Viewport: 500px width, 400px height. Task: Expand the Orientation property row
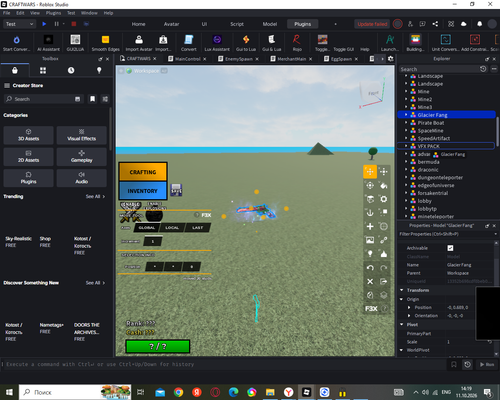pos(409,316)
